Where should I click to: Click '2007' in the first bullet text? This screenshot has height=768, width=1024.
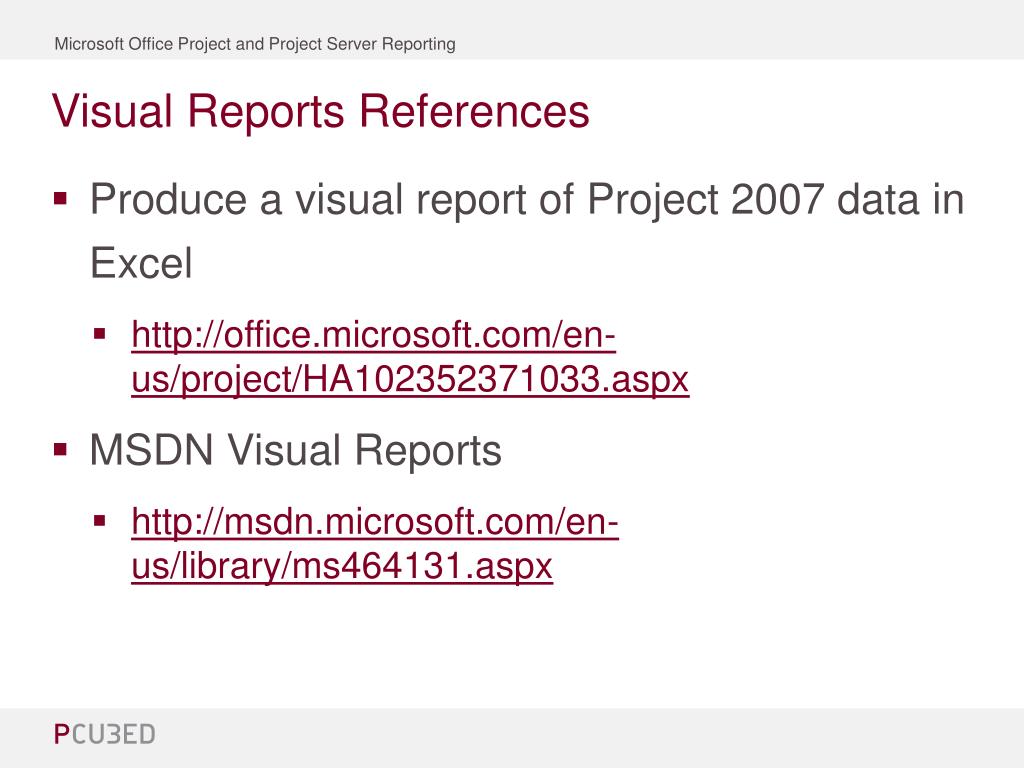[777, 199]
